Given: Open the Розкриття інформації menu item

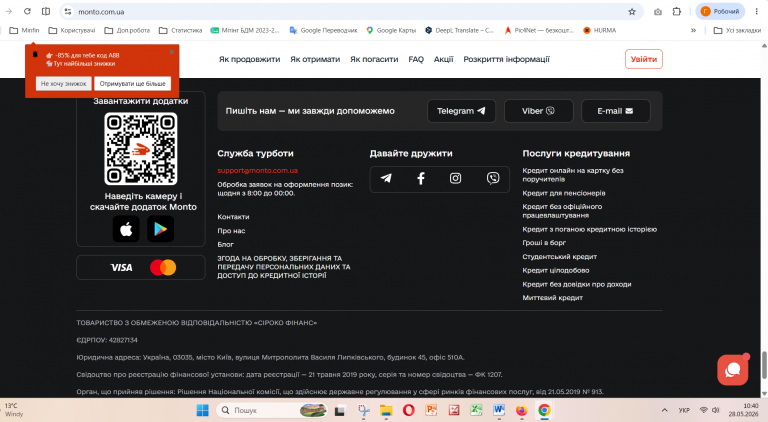Looking at the screenshot, I should point(506,59).
